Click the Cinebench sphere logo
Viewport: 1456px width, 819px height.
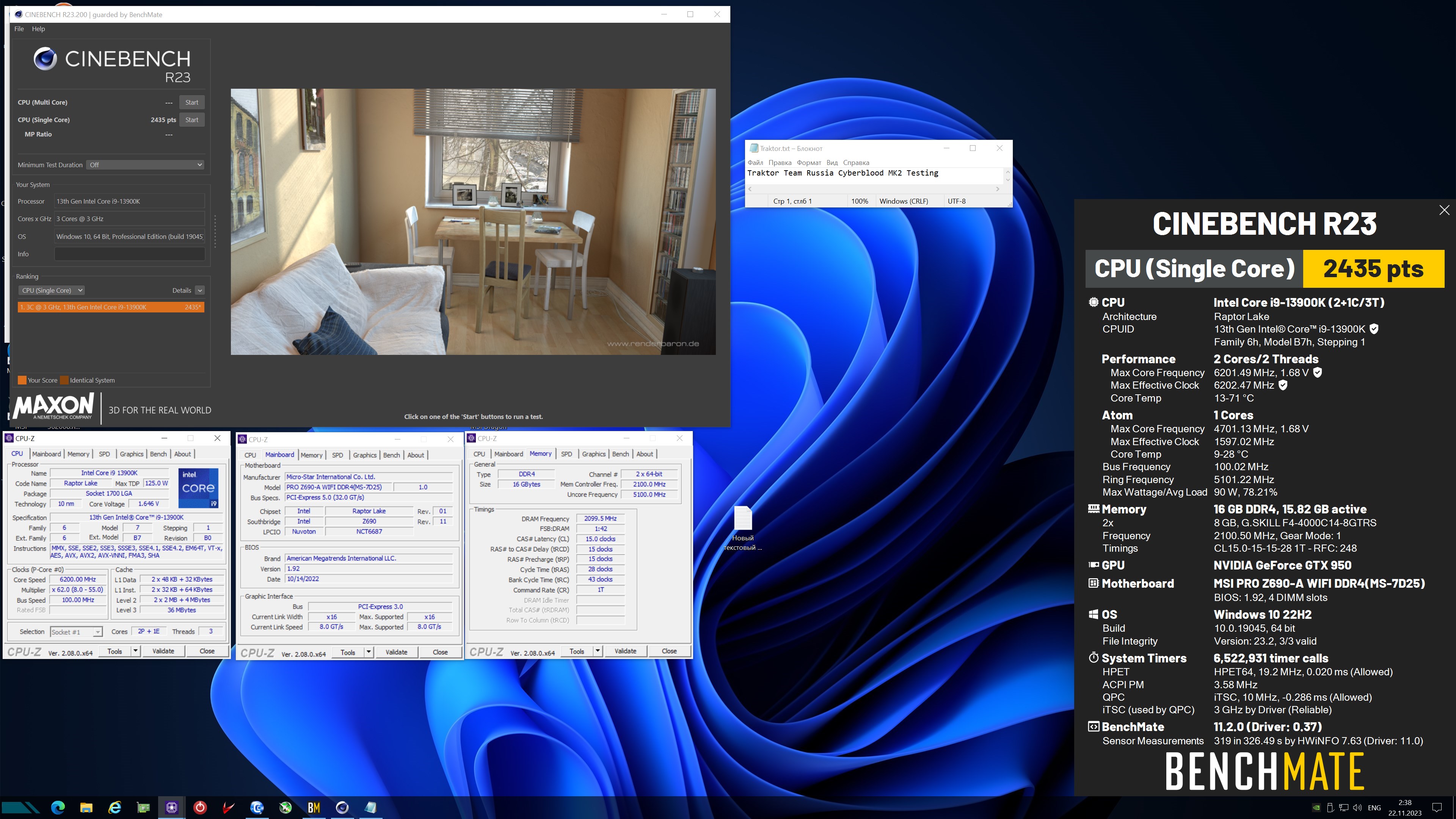click(x=45, y=58)
